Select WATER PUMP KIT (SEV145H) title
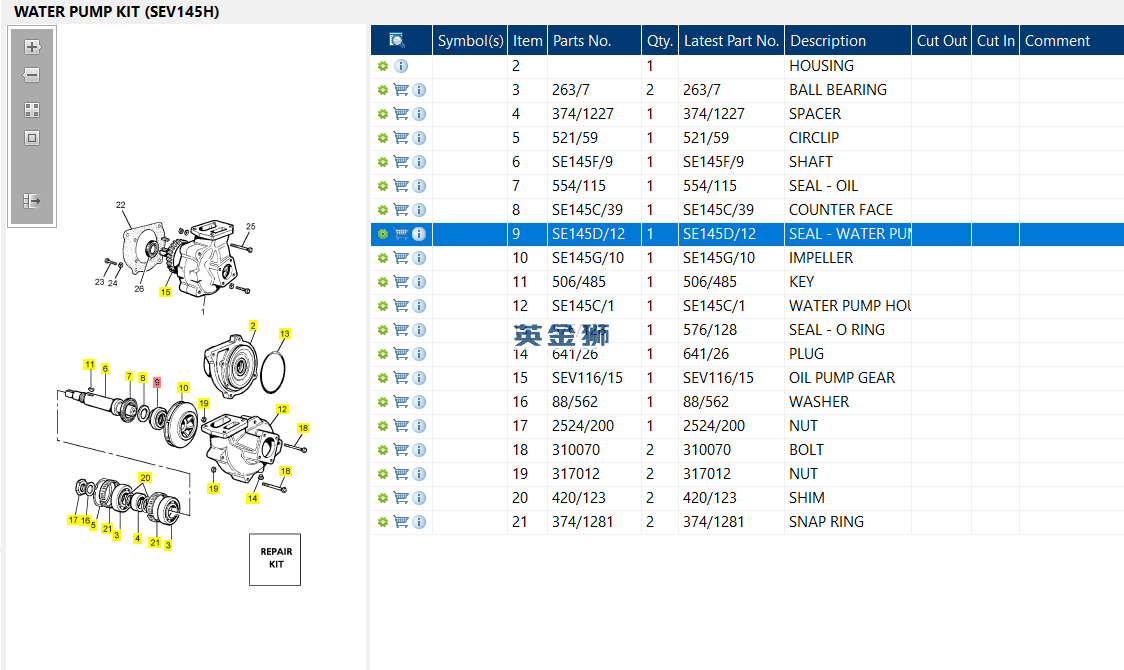The image size is (1124, 670). pyautogui.click(x=117, y=11)
